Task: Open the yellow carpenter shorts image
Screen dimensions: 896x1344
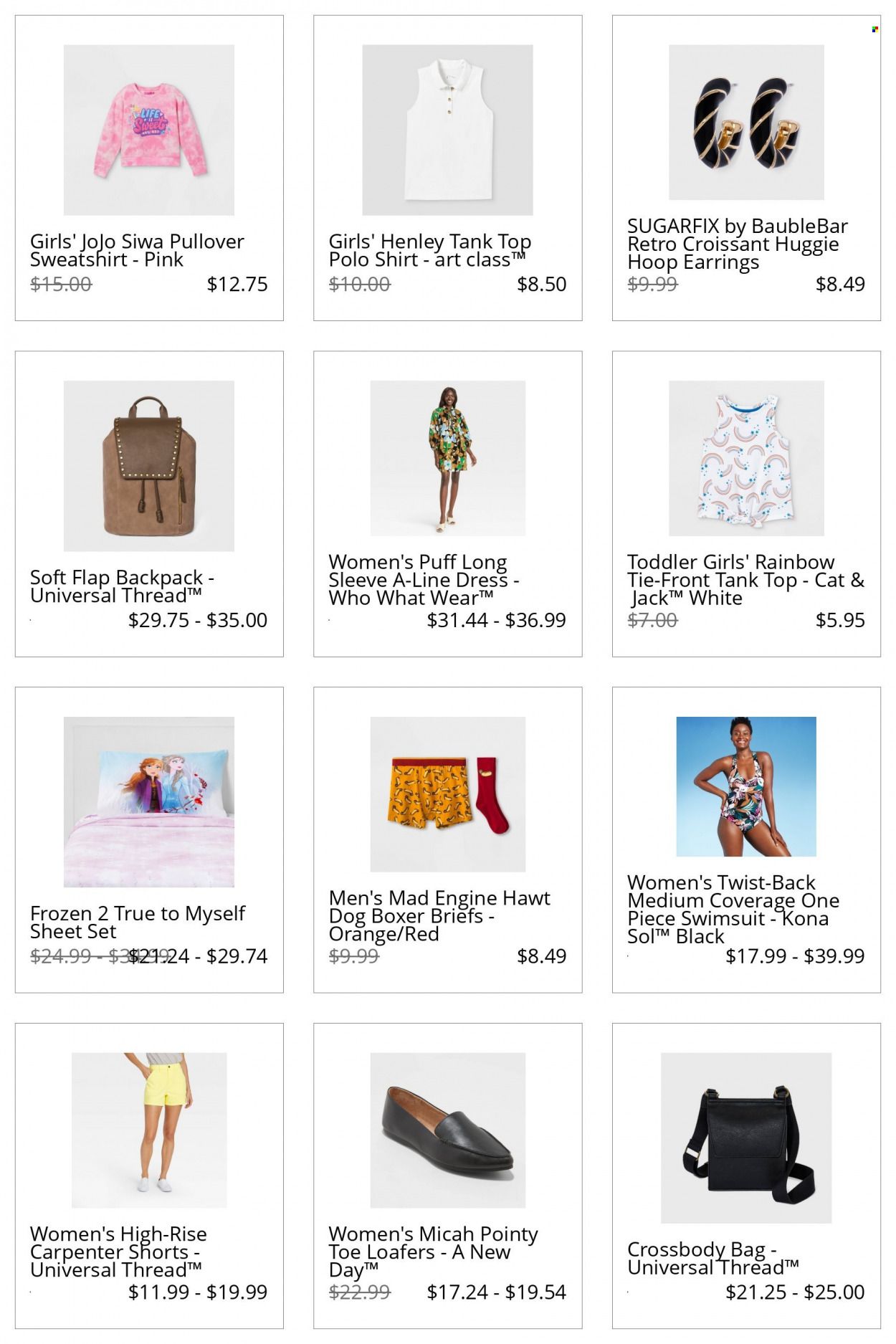Action: pyautogui.click(x=149, y=1130)
